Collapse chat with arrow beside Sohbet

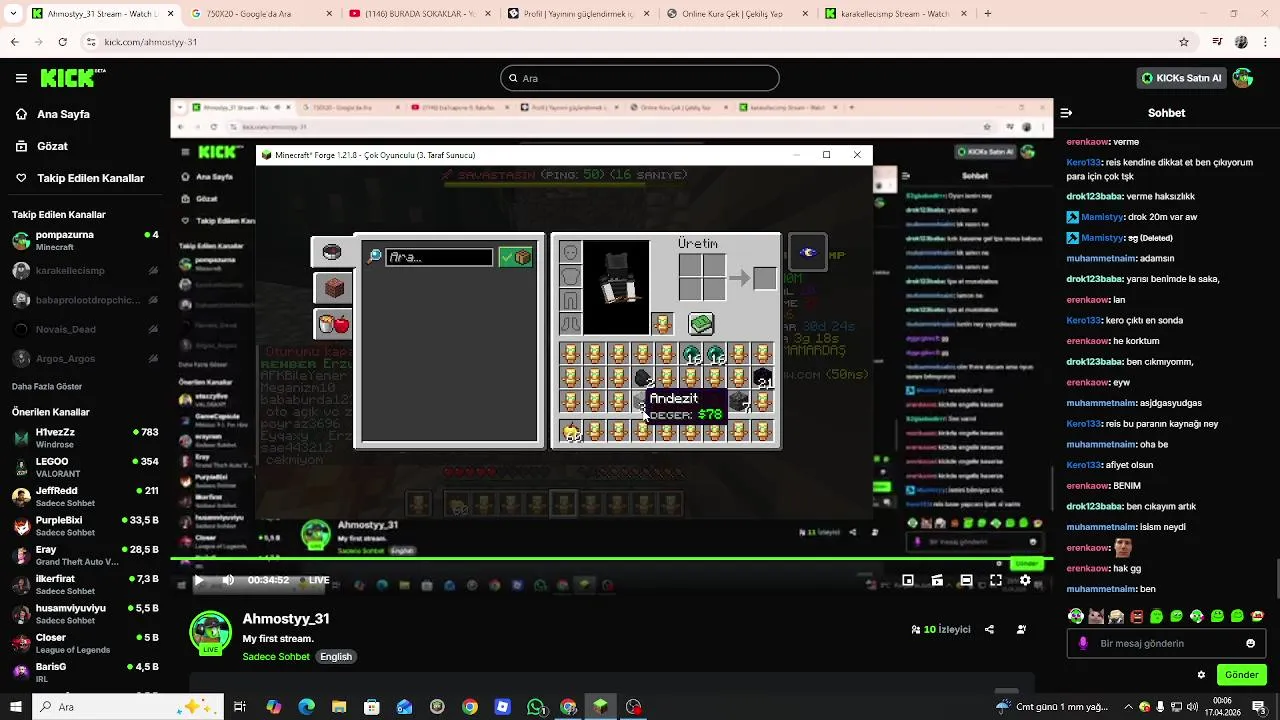click(x=1067, y=113)
